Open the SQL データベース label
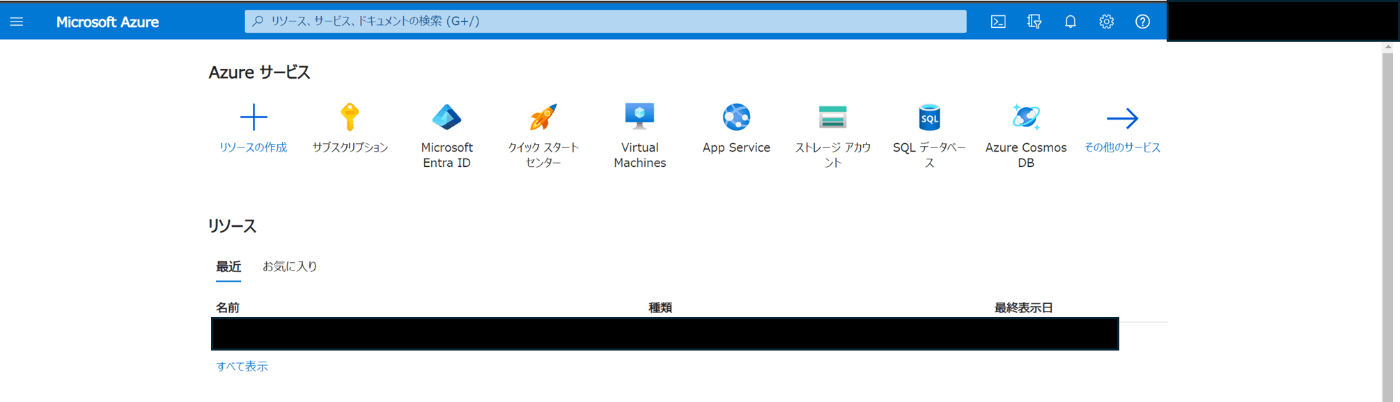 pos(929,155)
